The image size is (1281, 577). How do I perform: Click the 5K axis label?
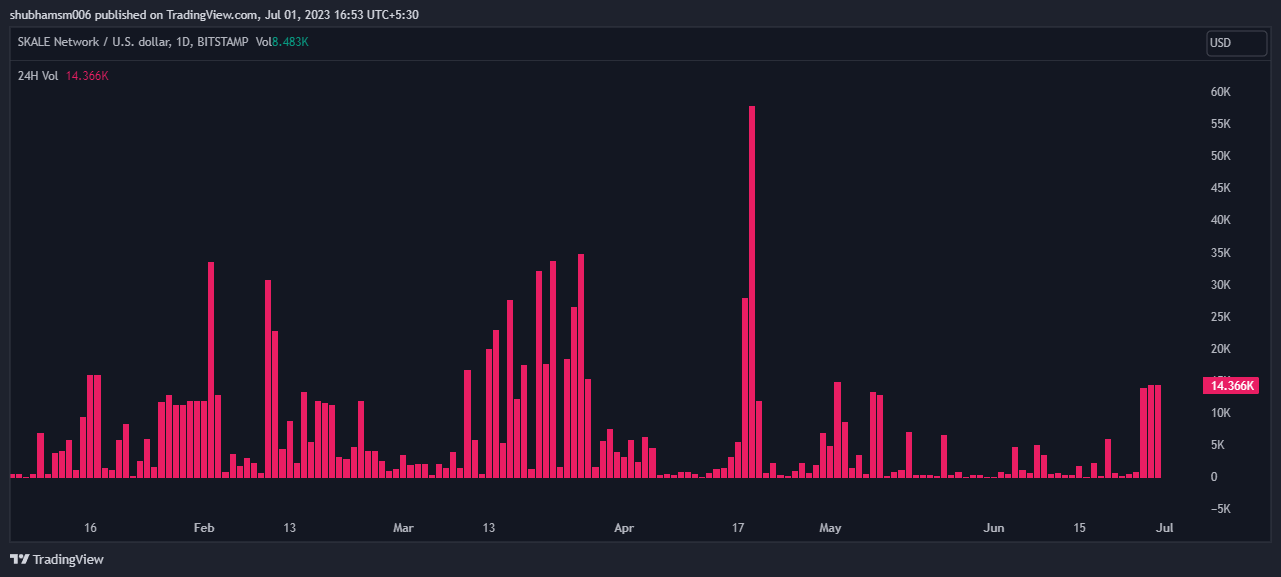(x=1217, y=445)
